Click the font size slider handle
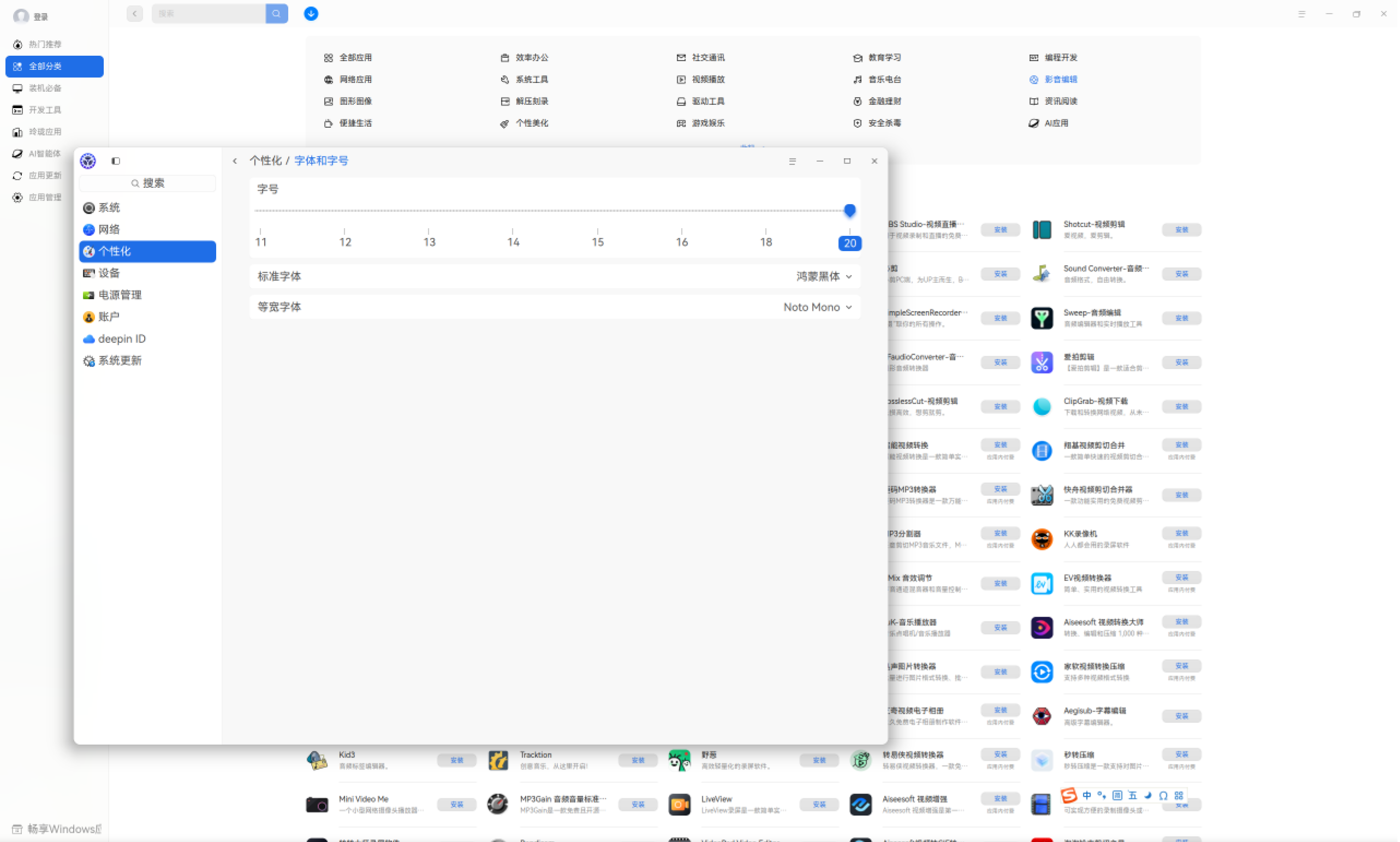 click(x=849, y=211)
